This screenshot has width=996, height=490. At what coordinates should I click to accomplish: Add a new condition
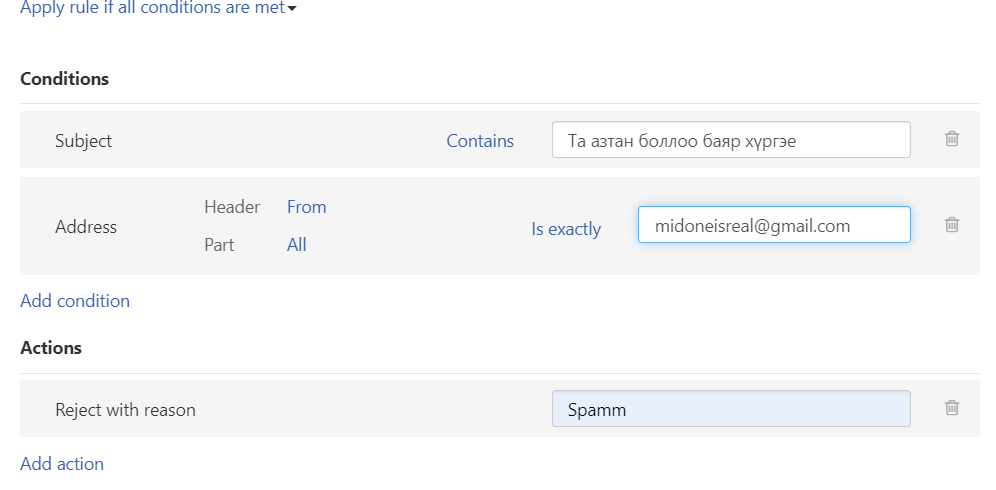[75, 301]
